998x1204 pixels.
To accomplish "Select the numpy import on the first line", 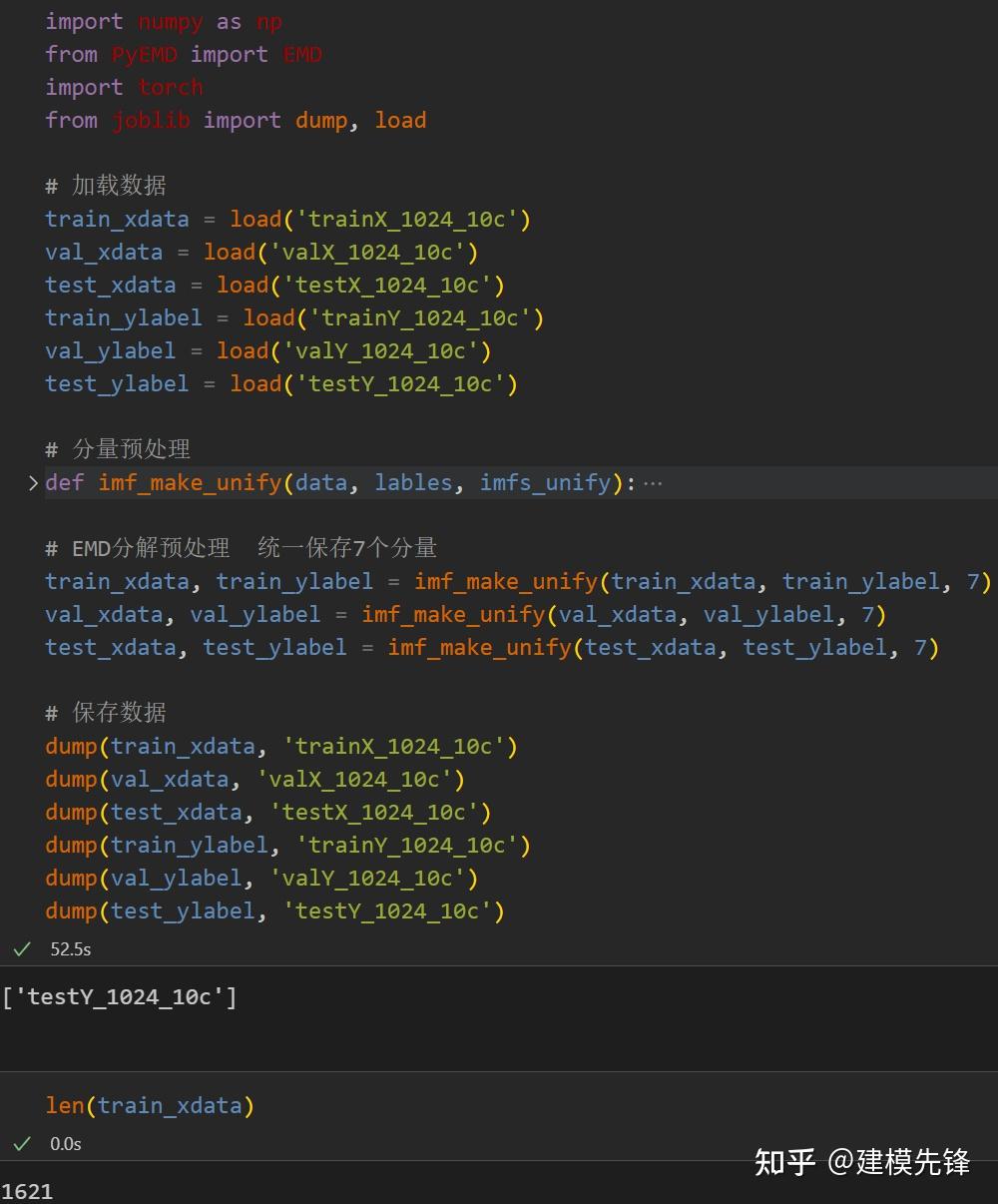I will click(171, 21).
